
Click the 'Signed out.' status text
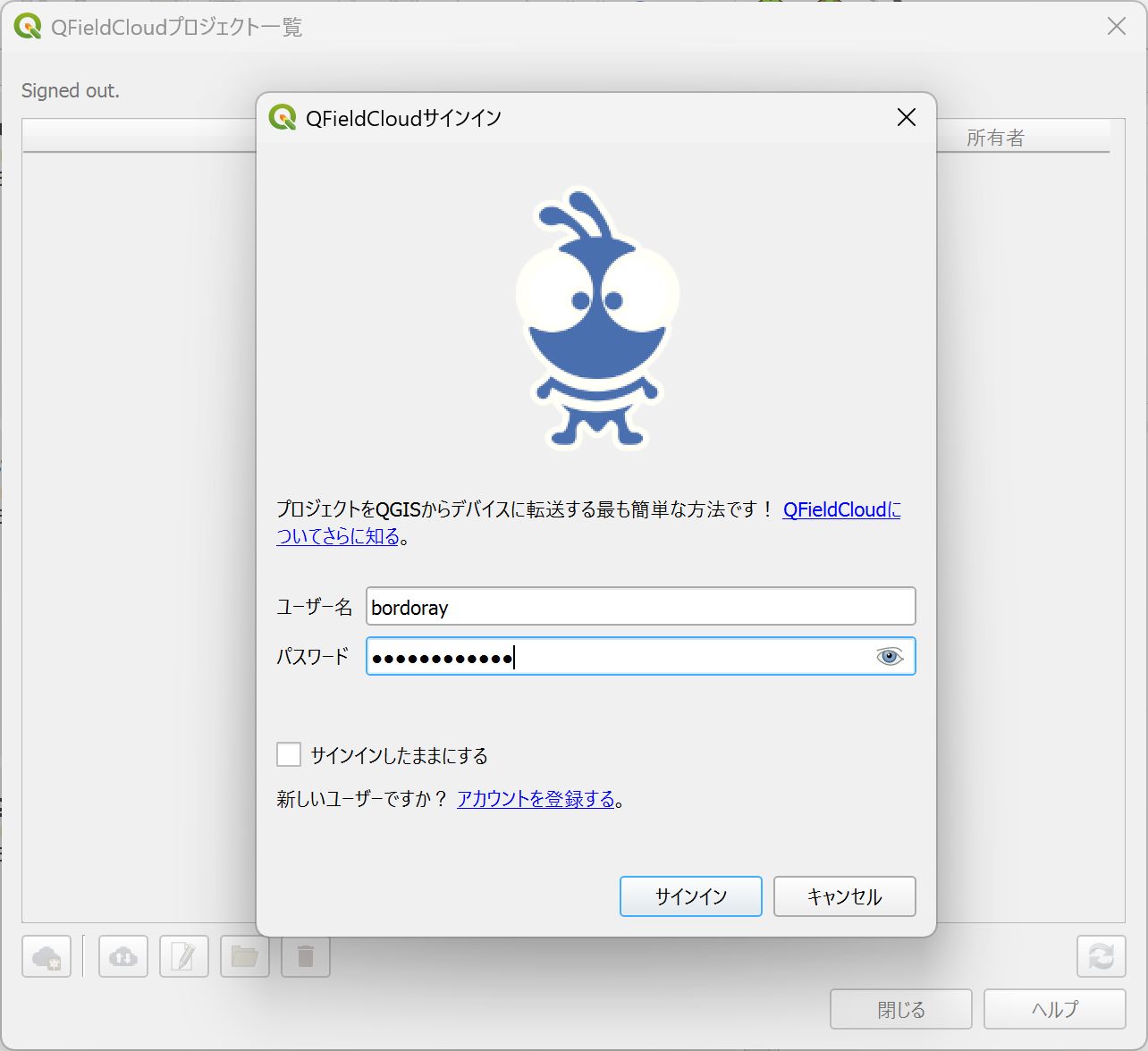(71, 90)
